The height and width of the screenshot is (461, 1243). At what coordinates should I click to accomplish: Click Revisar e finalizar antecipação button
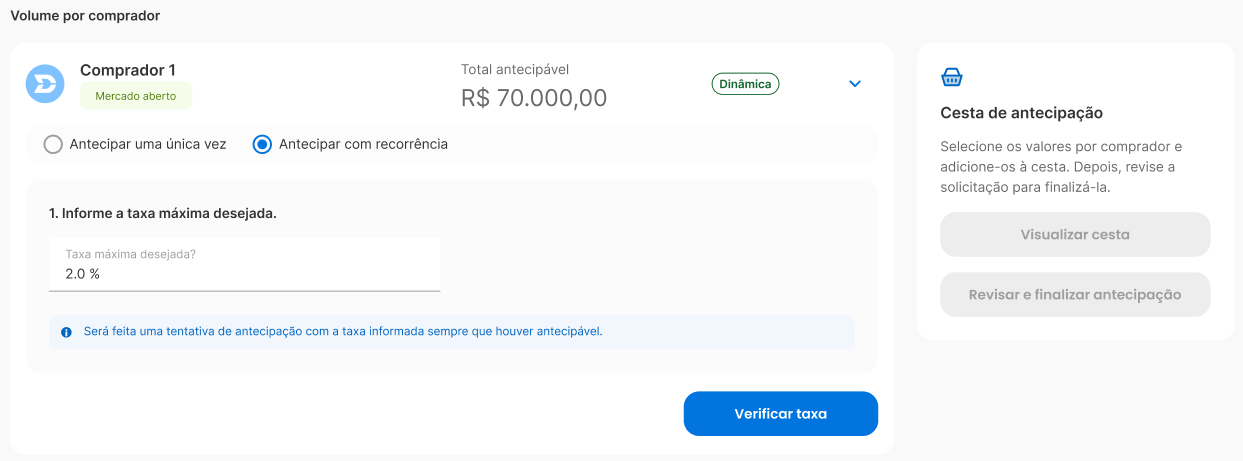(x=1075, y=295)
